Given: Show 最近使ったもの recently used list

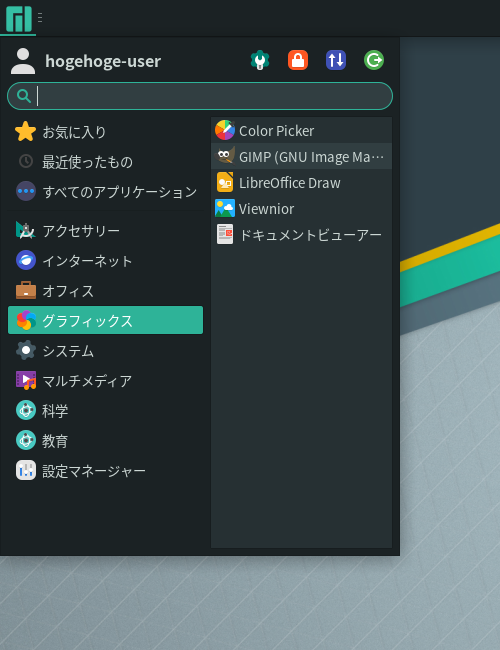Looking at the screenshot, I should point(105,162).
